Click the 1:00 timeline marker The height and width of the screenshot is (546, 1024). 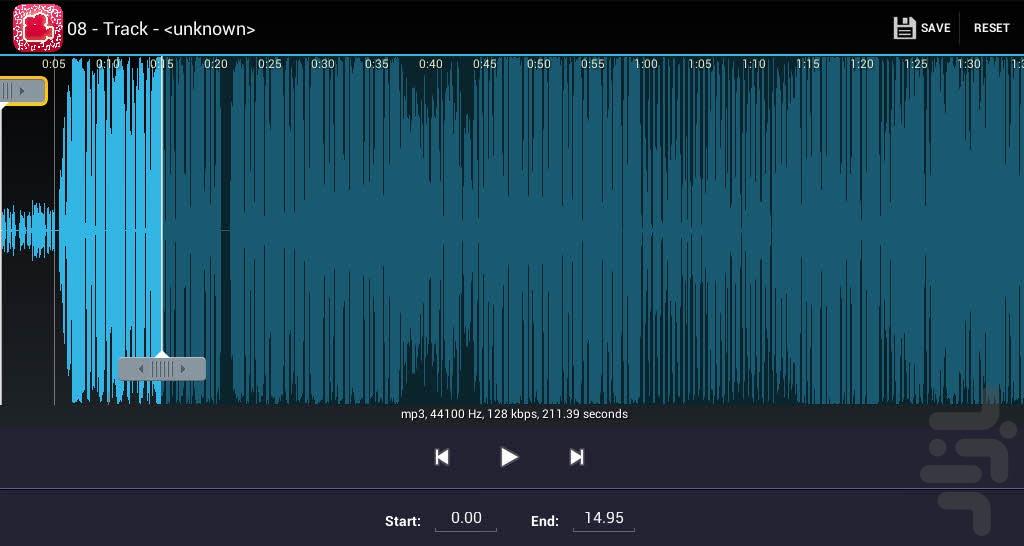point(646,64)
